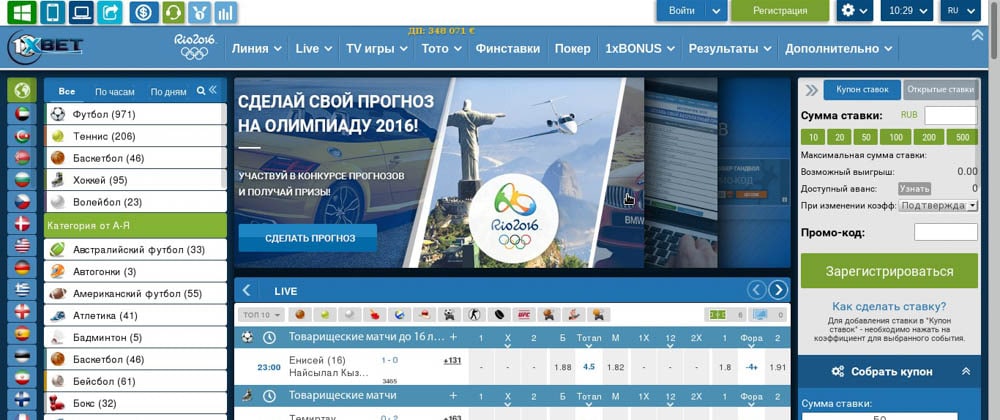Expand the Результаты menu
The width and height of the screenshot is (1000, 420).
click(x=730, y=48)
